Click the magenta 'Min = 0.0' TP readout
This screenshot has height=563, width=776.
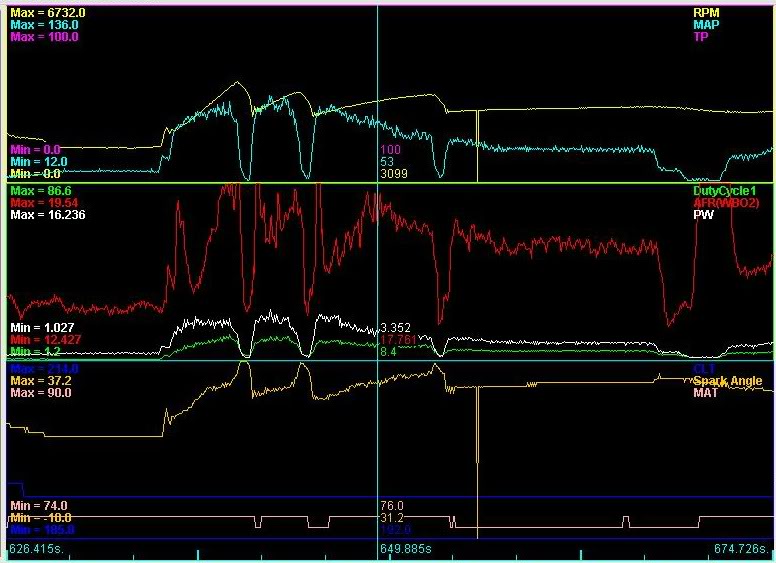[35, 150]
